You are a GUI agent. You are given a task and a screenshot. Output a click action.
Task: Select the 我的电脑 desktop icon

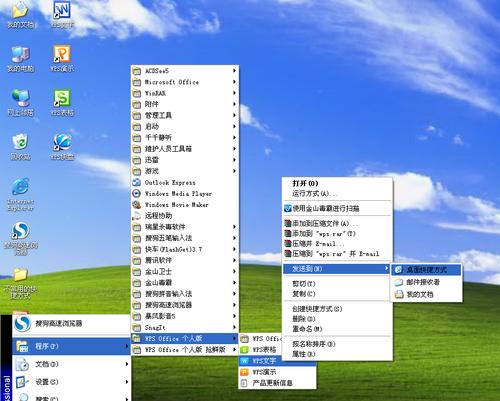point(20,59)
